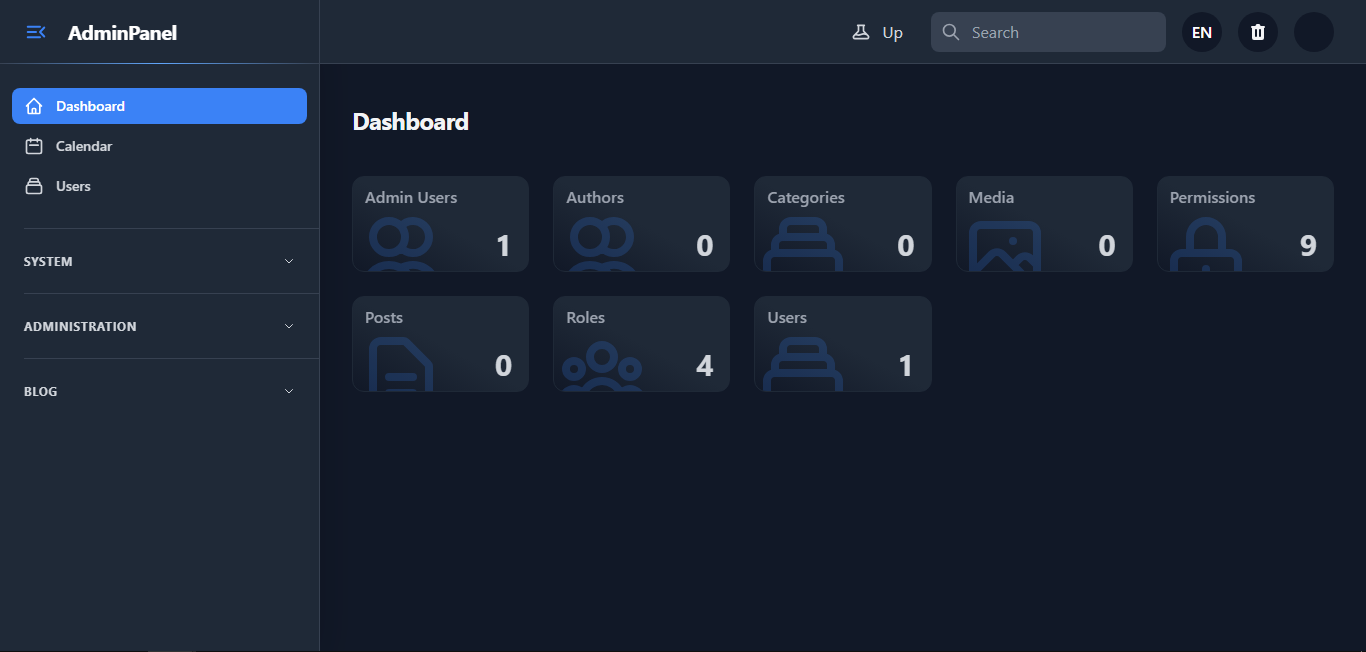Screen dimensions: 1366x652
Task: Collapse the sidebar using the hamburger icon
Action: click(36, 31)
